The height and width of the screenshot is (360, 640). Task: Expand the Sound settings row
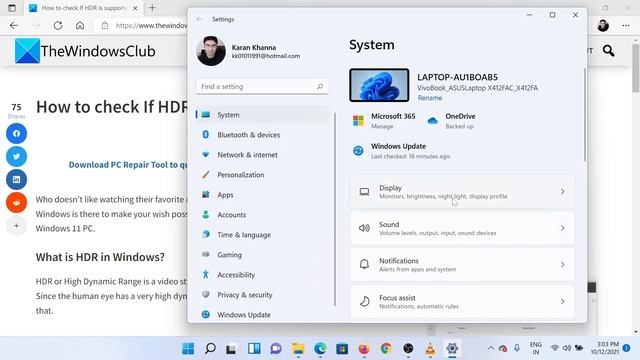pos(462,228)
